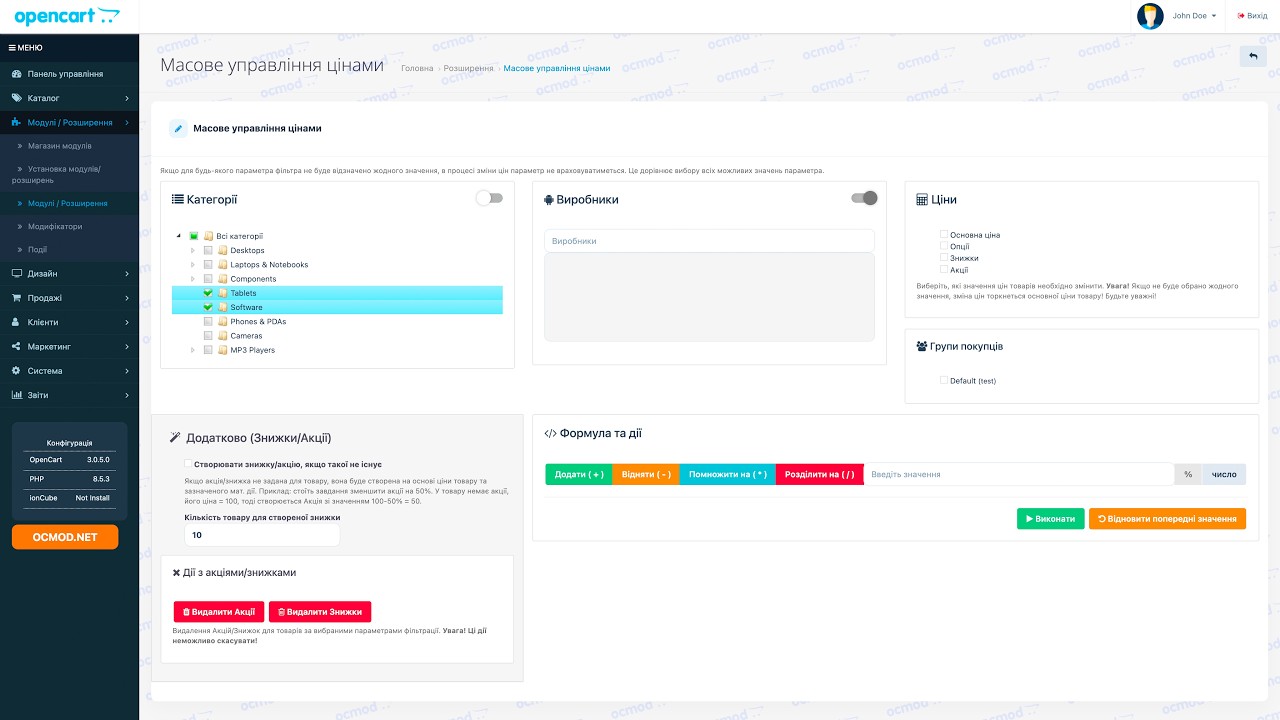
Task: Click the Cameras folder icon
Action: coord(223,336)
